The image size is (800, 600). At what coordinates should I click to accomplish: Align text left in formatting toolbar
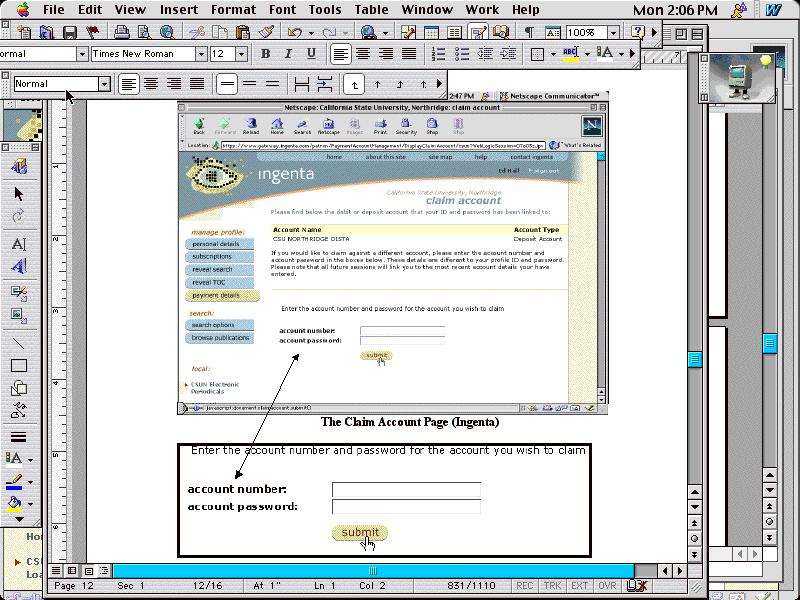(x=340, y=54)
